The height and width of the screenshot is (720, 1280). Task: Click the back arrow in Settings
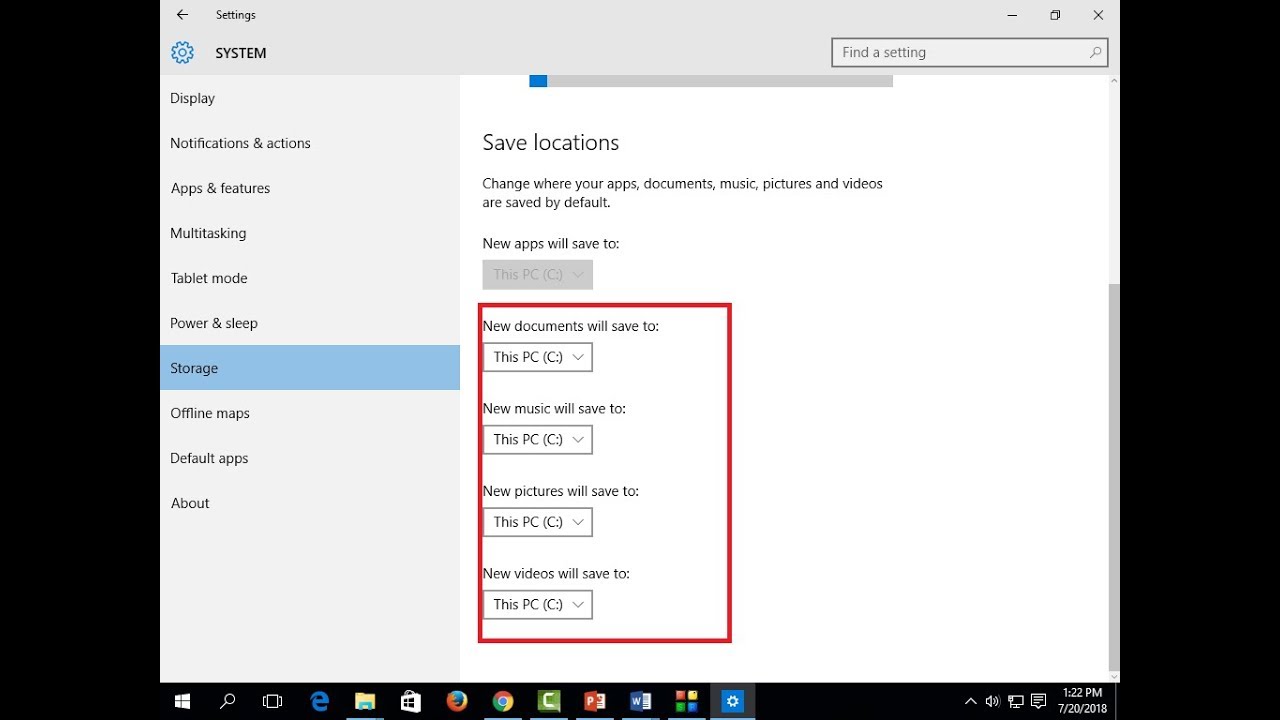tap(181, 15)
